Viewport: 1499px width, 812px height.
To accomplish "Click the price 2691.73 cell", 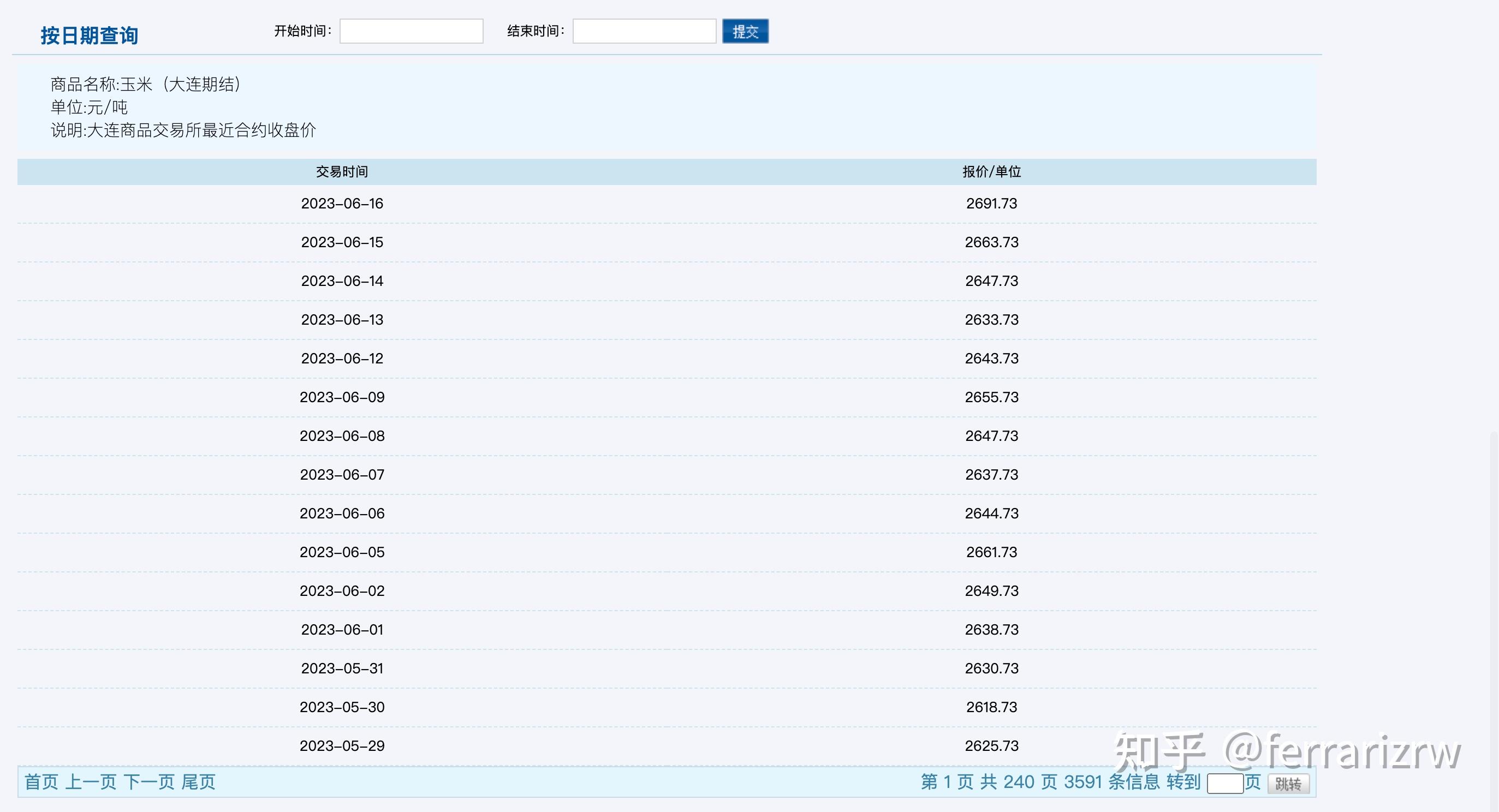I will click(991, 203).
